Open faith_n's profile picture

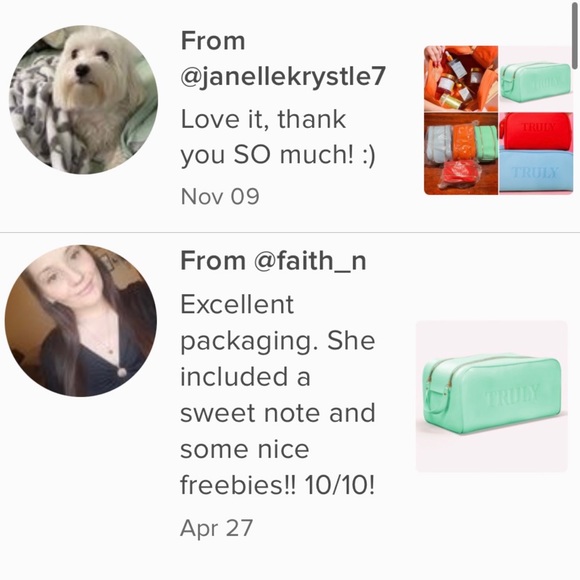81,321
